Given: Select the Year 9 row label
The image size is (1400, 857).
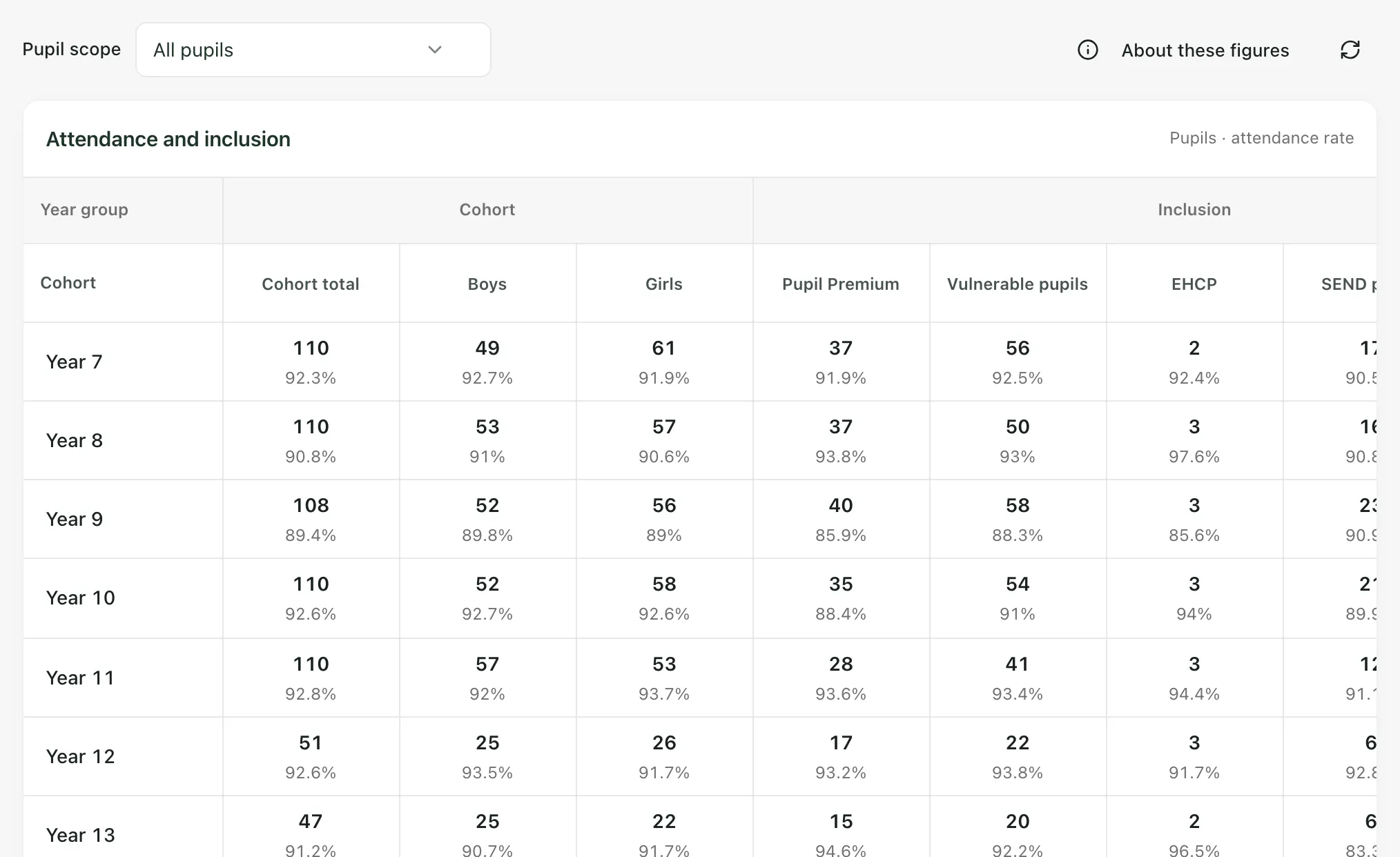Looking at the screenshot, I should (x=74, y=519).
